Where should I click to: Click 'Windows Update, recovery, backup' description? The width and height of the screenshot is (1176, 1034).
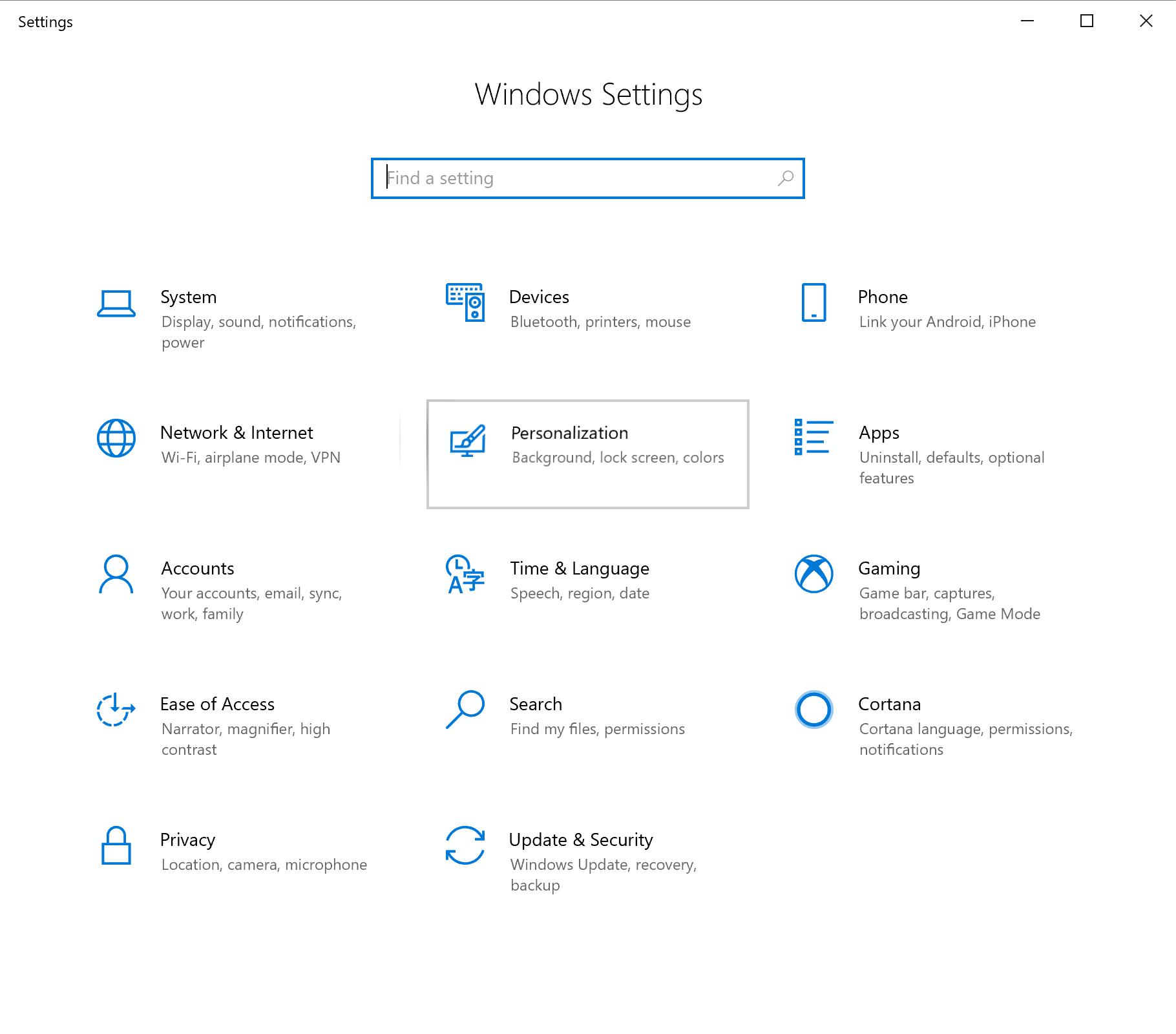coord(604,875)
